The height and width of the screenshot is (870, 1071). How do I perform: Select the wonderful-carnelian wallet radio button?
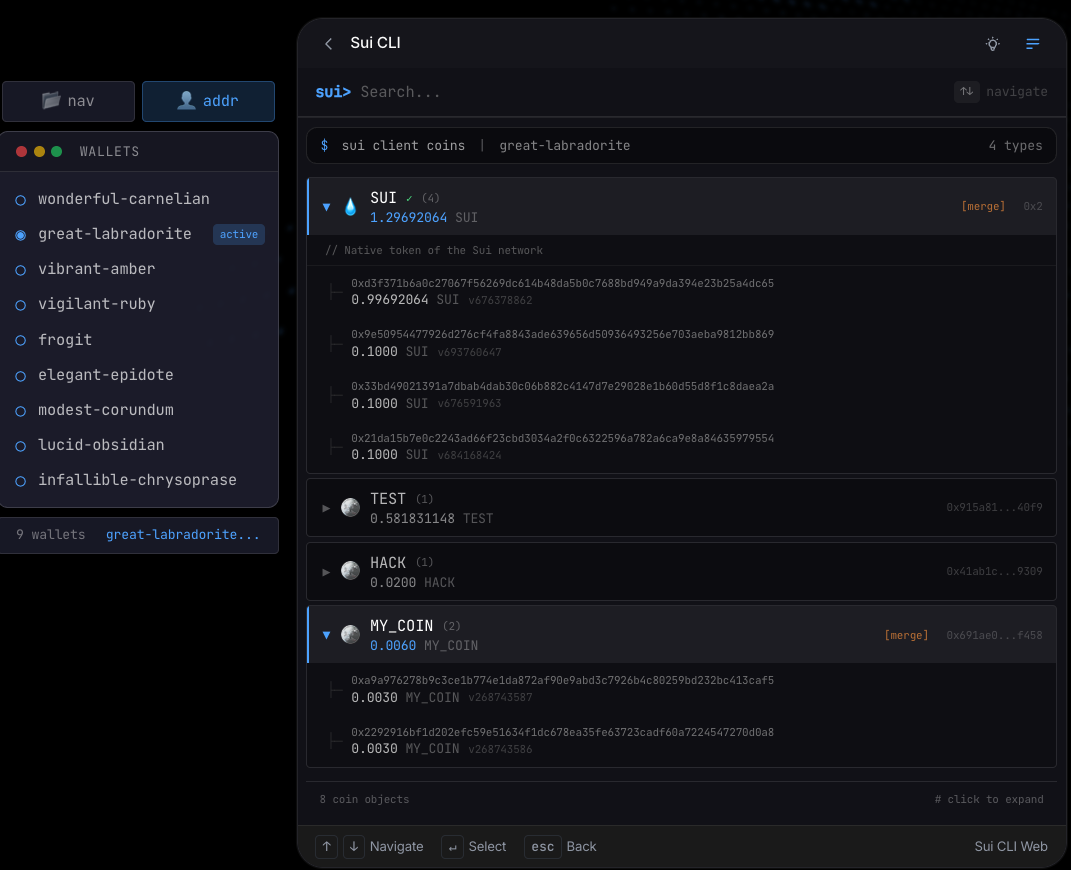click(20, 199)
